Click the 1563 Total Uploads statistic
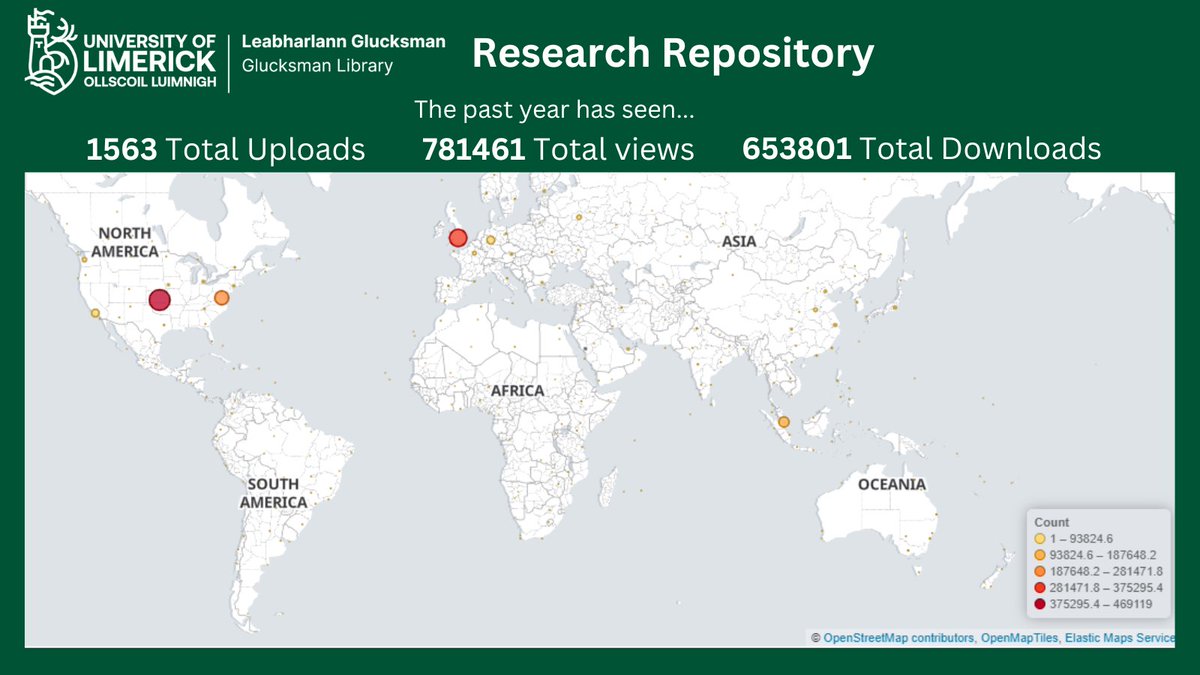The height and width of the screenshot is (675, 1200). pos(226,149)
